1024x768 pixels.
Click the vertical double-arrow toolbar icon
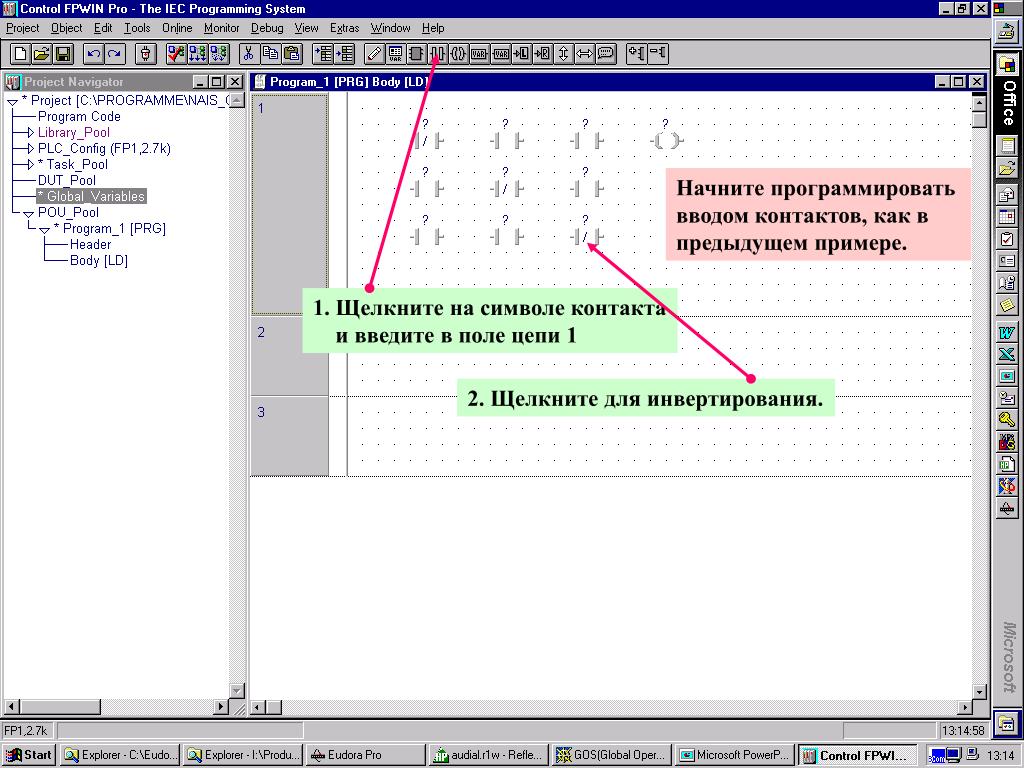(x=563, y=54)
